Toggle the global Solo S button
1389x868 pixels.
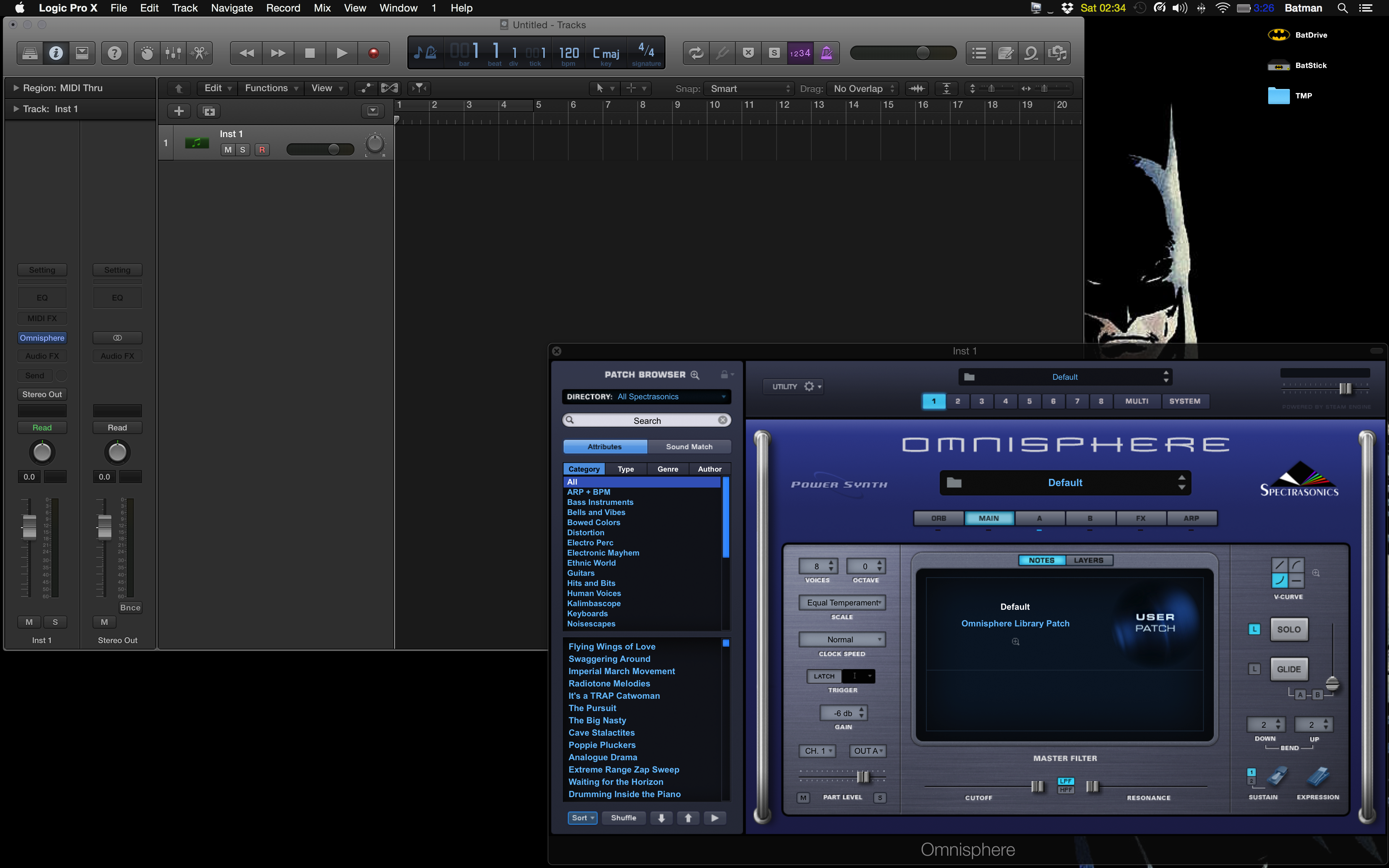tap(774, 54)
